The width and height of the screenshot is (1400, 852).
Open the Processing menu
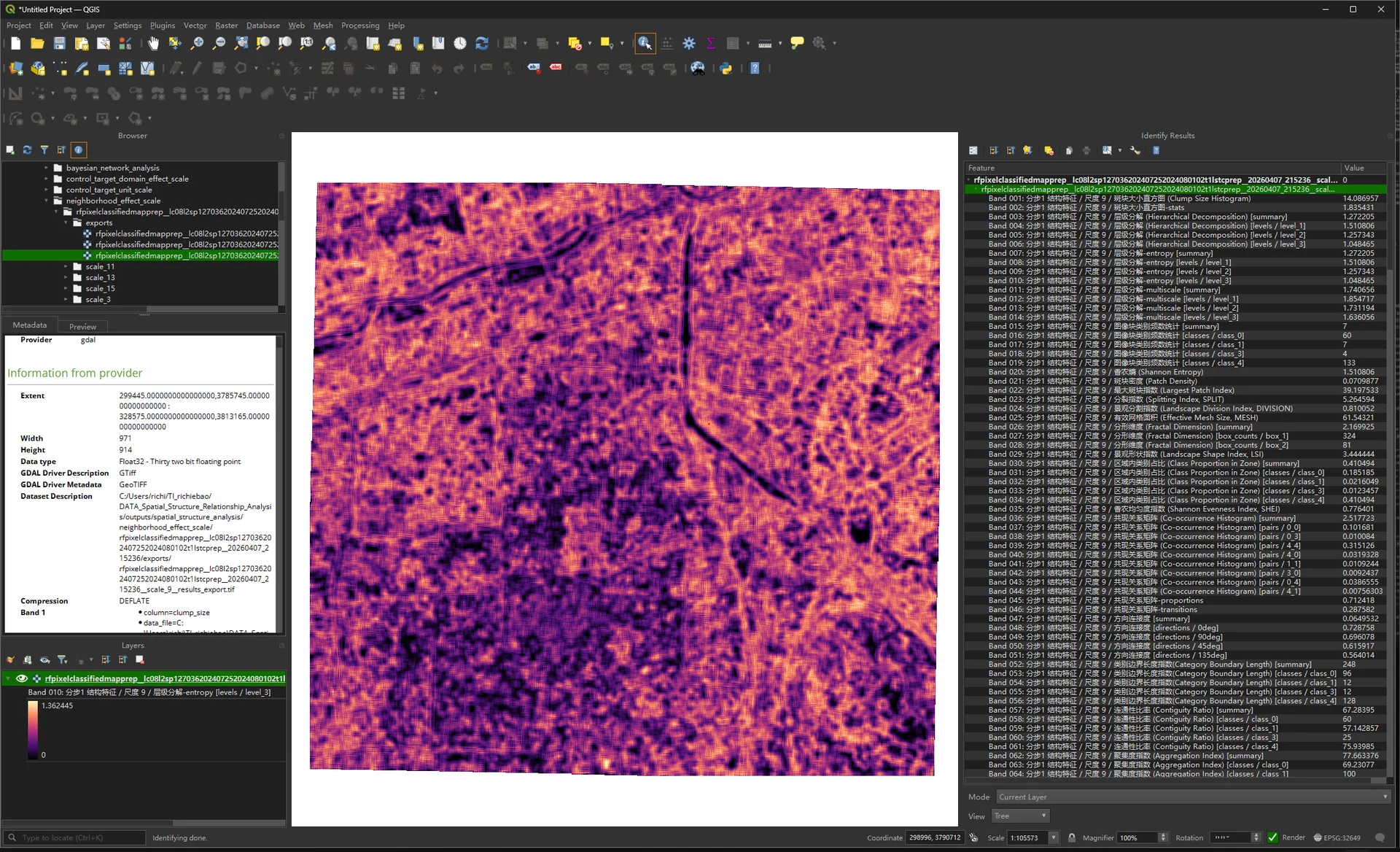pyautogui.click(x=360, y=26)
